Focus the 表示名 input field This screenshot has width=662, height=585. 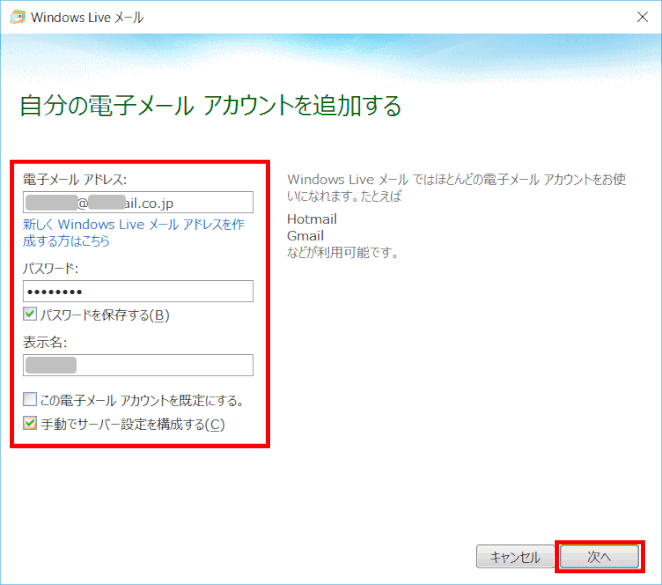[x=138, y=365]
